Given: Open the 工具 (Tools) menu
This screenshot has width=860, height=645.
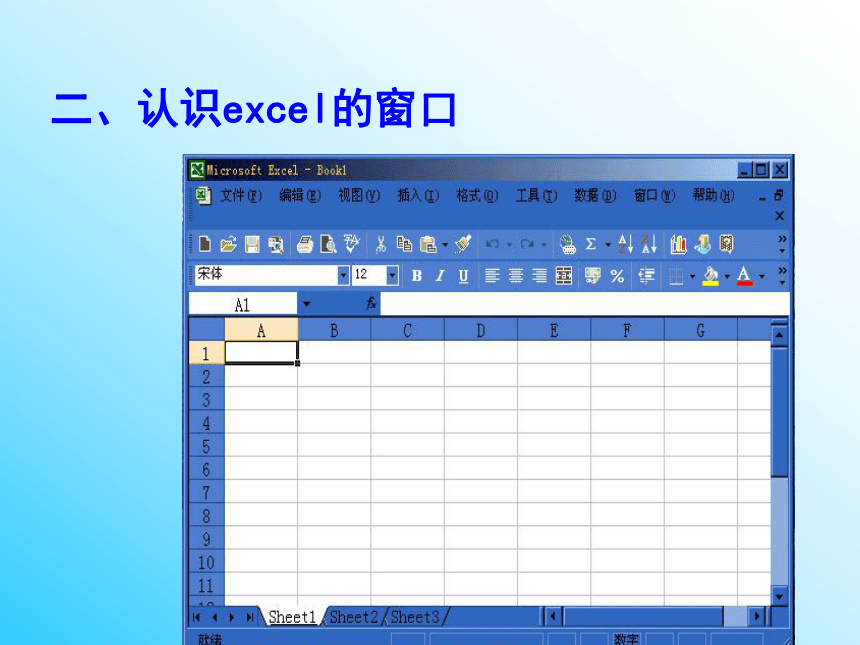Looking at the screenshot, I should [536, 195].
